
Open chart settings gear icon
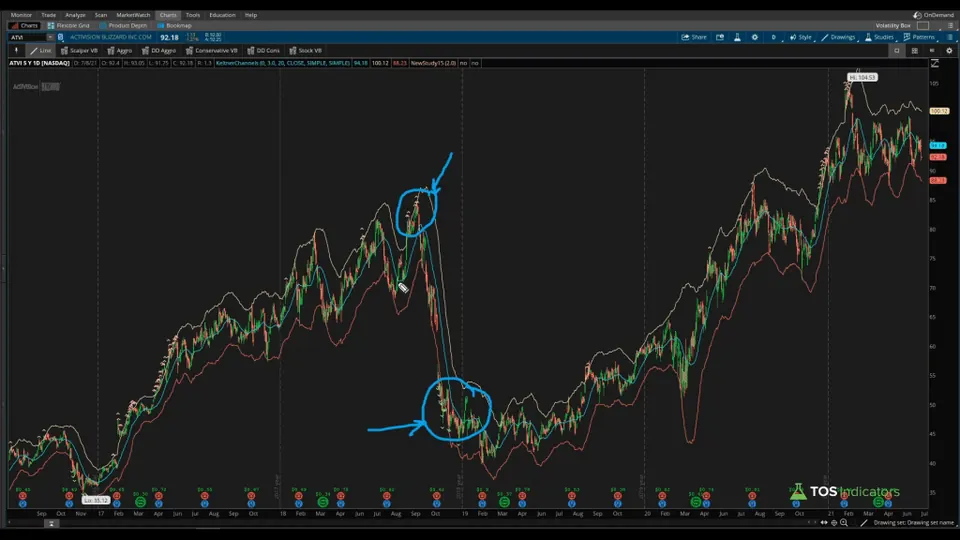point(754,37)
